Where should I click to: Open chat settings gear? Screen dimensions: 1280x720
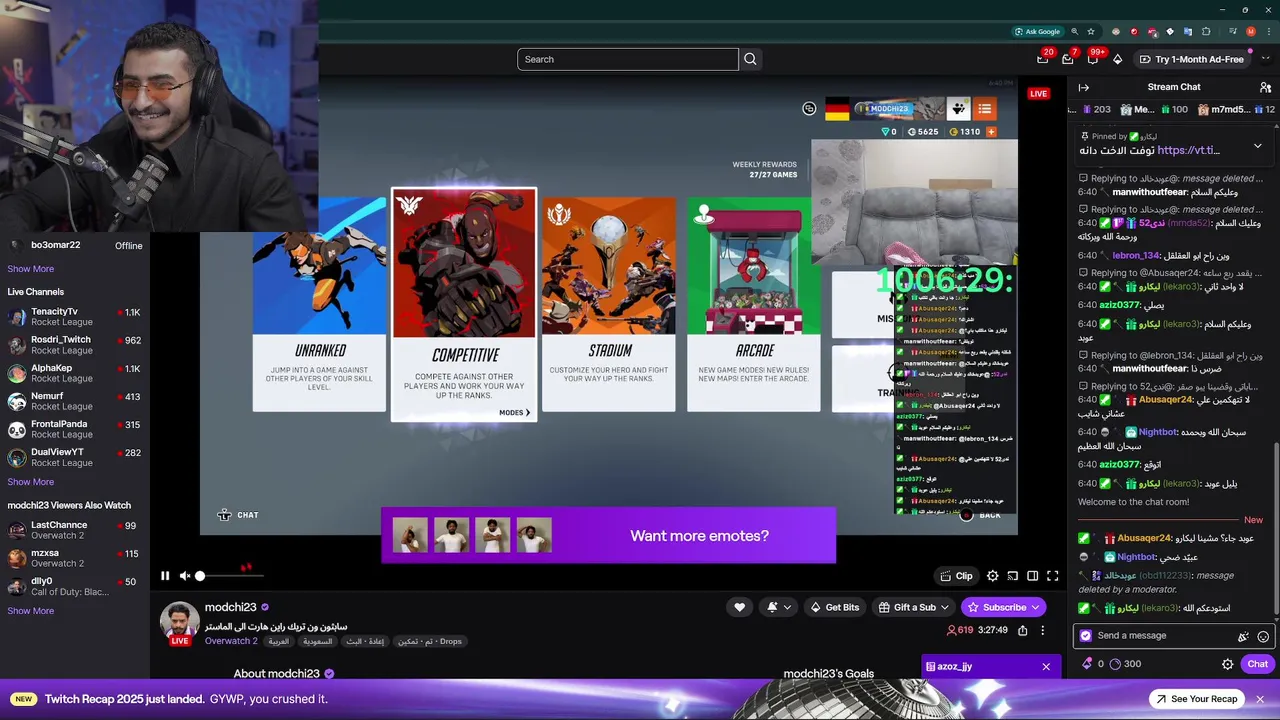(1228, 664)
